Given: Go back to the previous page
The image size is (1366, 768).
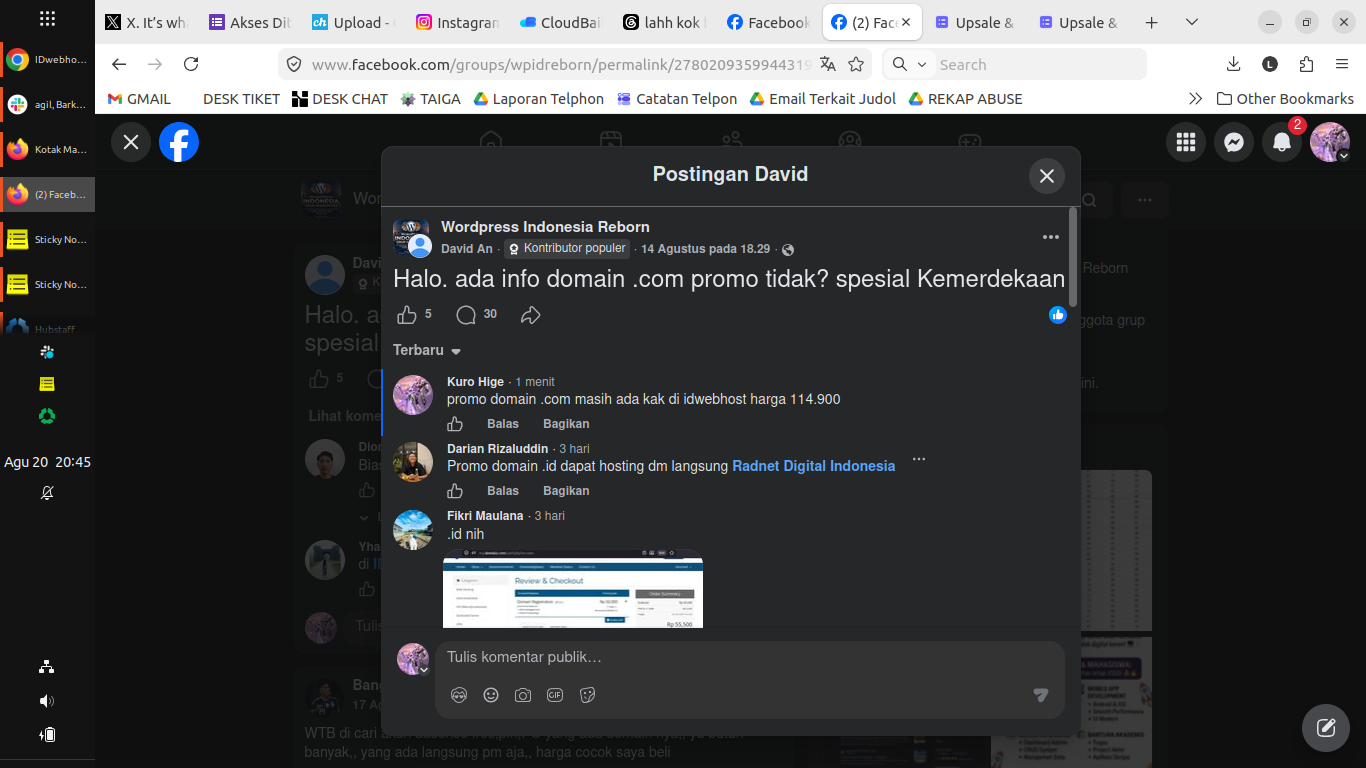Looking at the screenshot, I should [x=119, y=64].
